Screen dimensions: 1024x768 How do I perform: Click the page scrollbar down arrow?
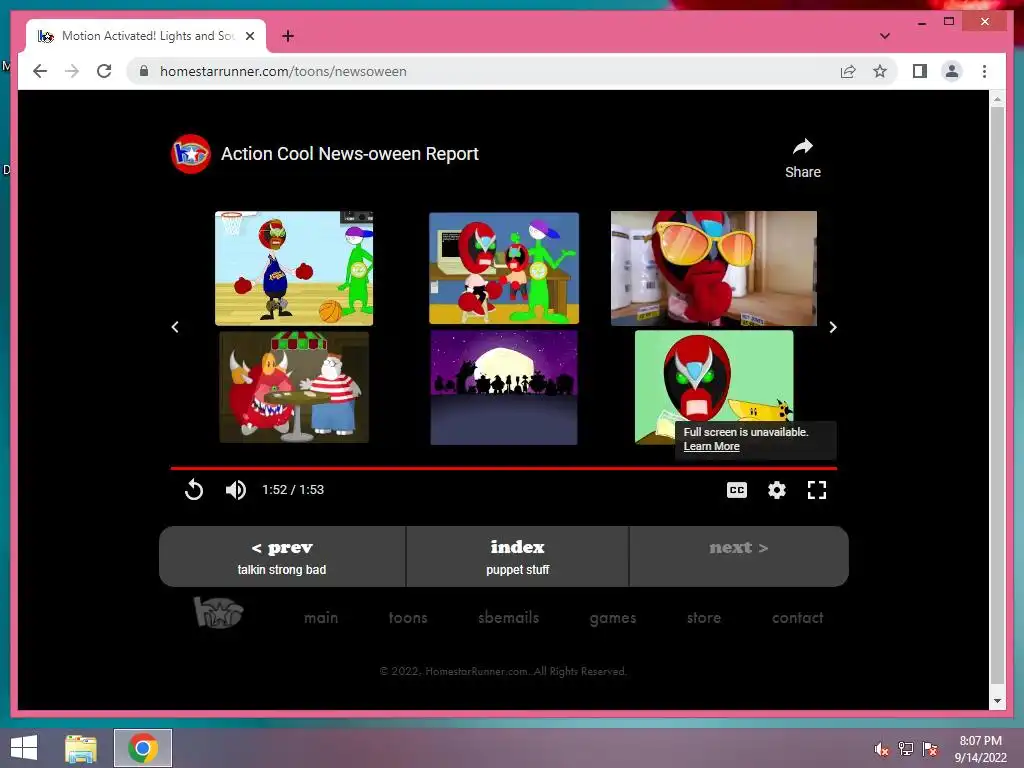point(997,701)
